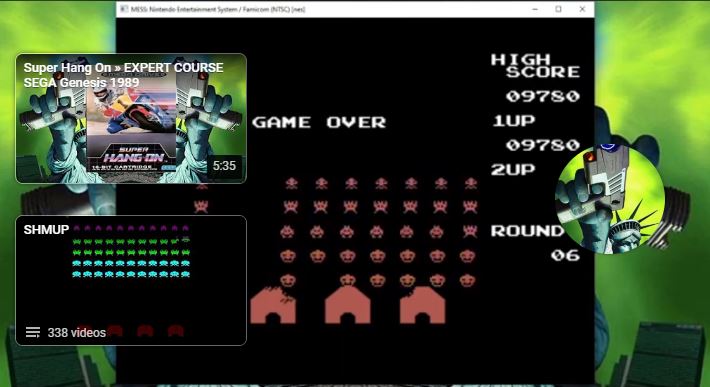Maximize the MESS emulator window

pyautogui.click(x=558, y=9)
